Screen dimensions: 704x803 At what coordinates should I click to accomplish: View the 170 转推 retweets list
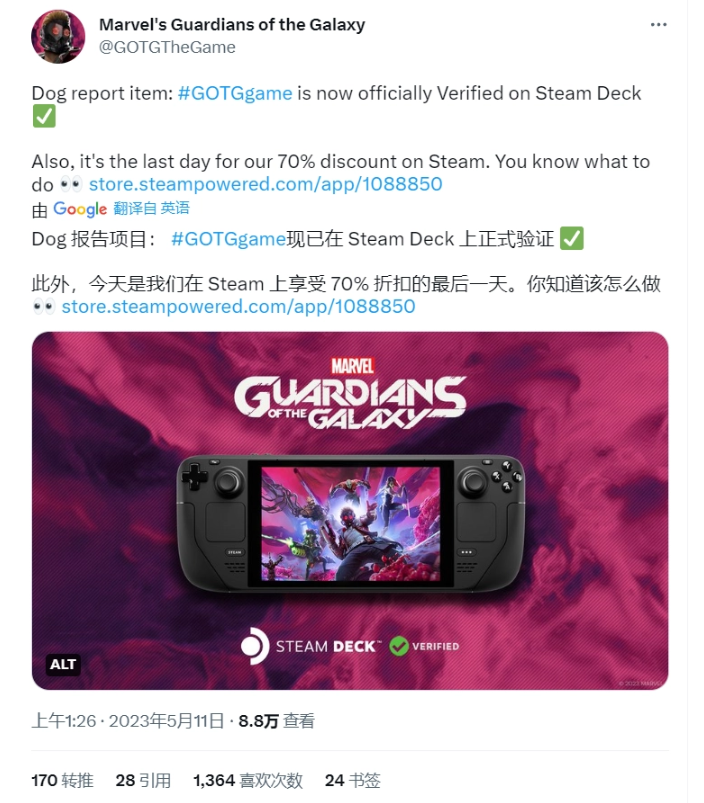pyautogui.click(x=62, y=780)
